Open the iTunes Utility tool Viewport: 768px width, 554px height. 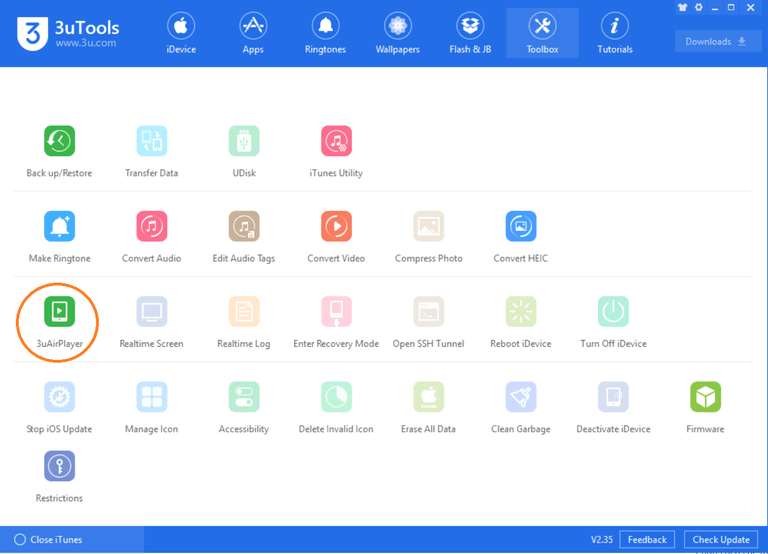336,142
